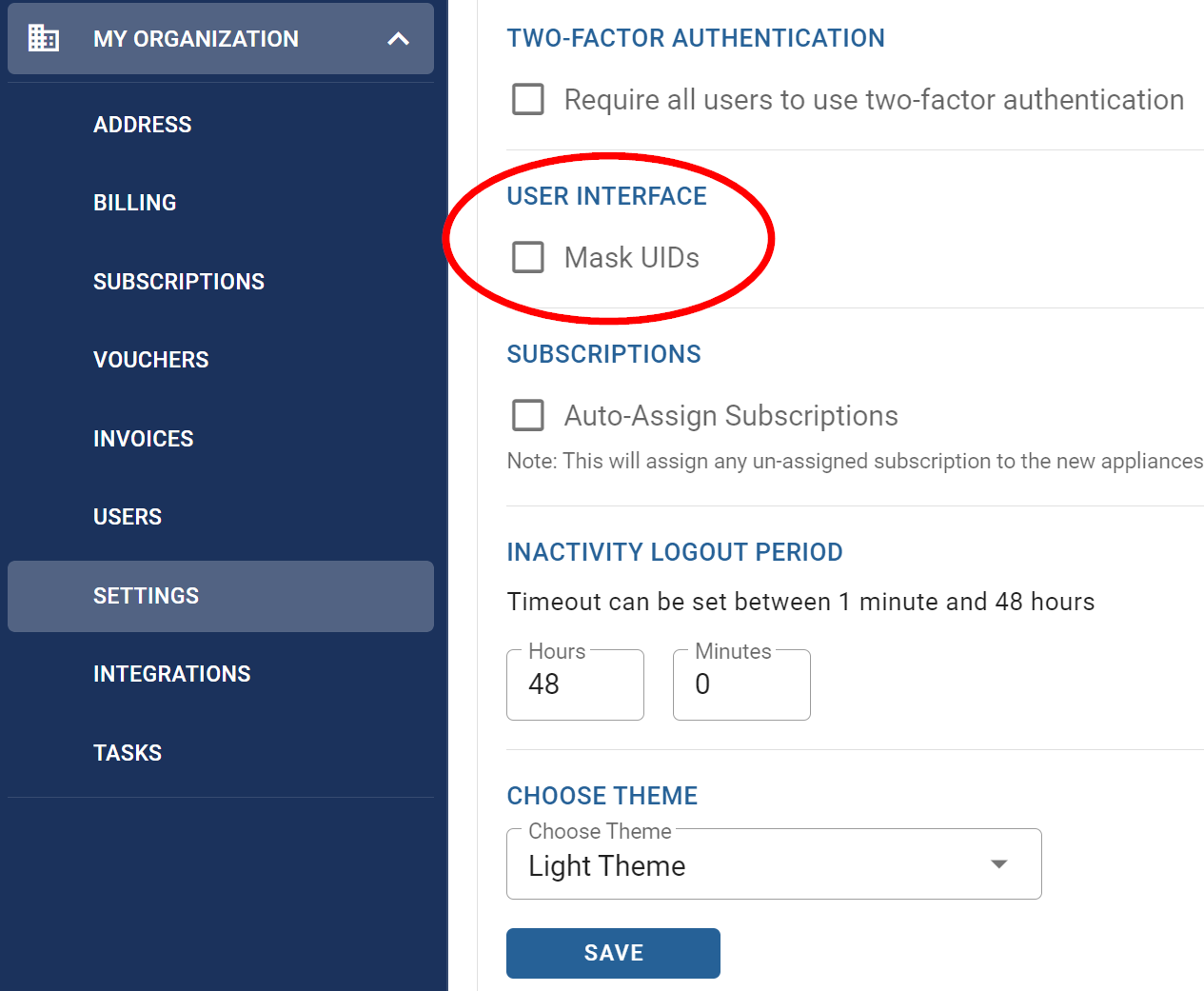Open the Address page
The height and width of the screenshot is (991, 1204).
click(143, 125)
